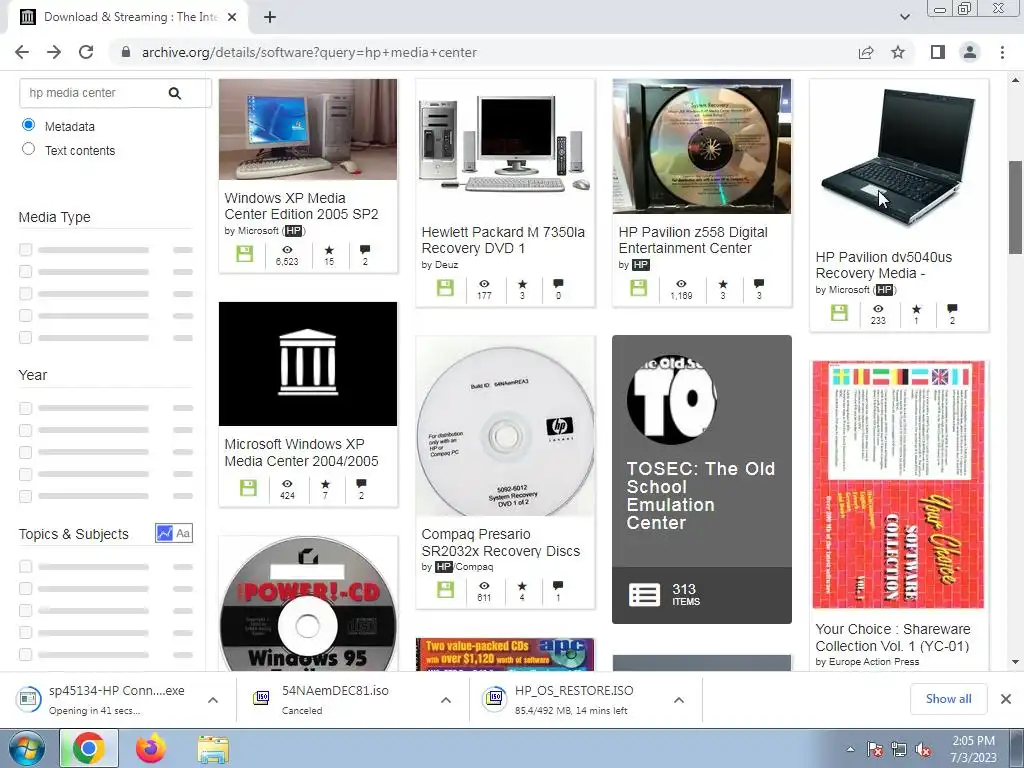View site info lock icon
The image size is (1024, 768).
[126, 52]
